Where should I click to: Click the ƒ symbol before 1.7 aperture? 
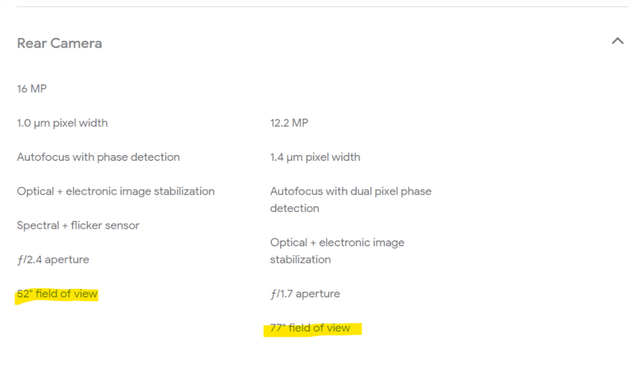[273, 294]
